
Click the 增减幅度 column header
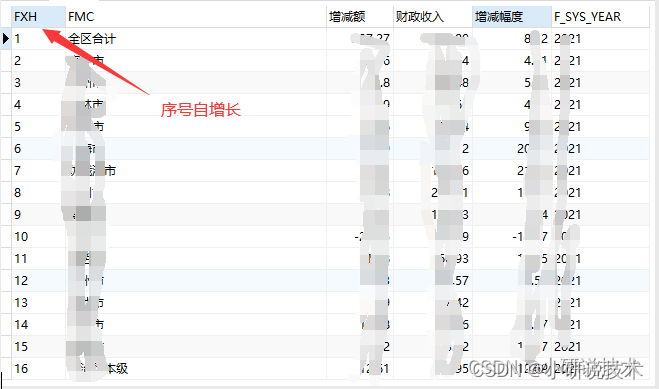(x=512, y=17)
